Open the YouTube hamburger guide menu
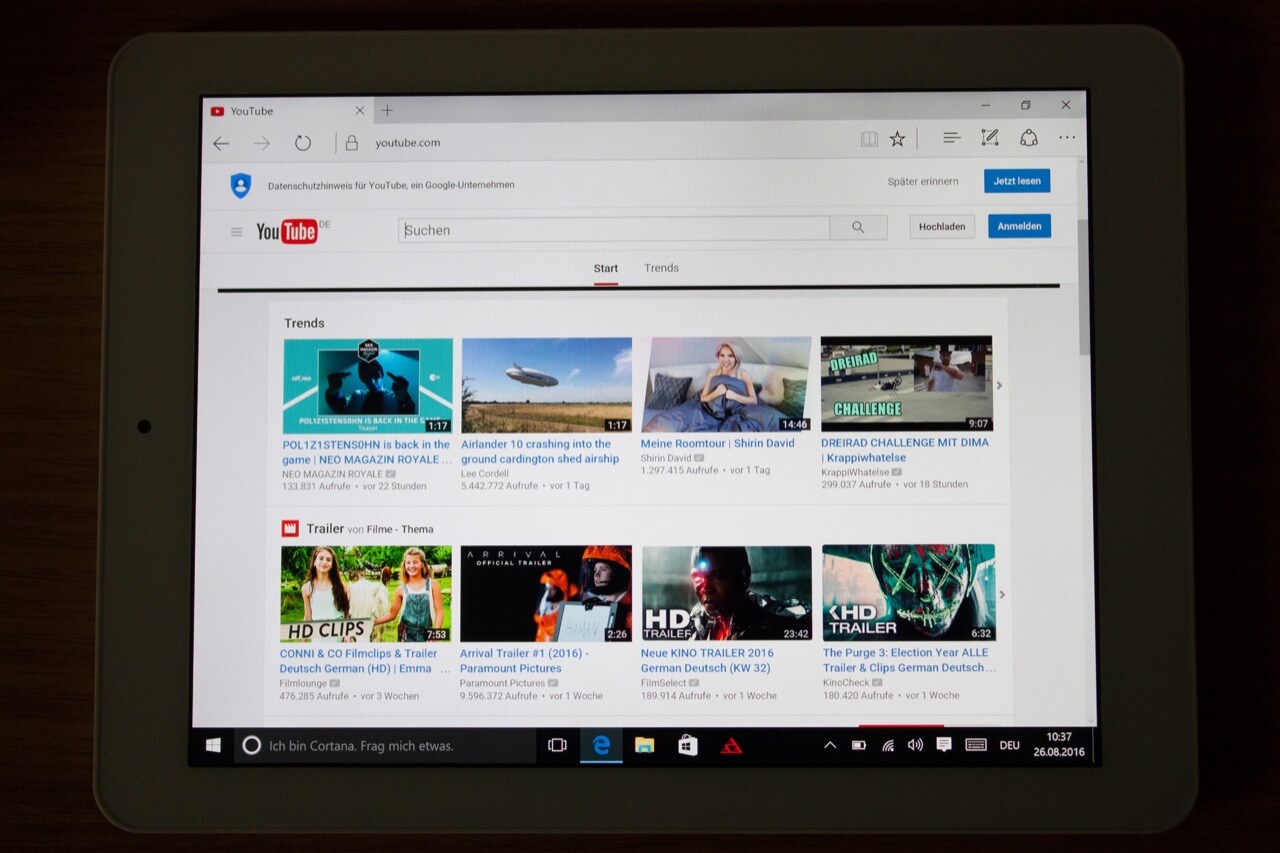1280x853 pixels. point(237,232)
